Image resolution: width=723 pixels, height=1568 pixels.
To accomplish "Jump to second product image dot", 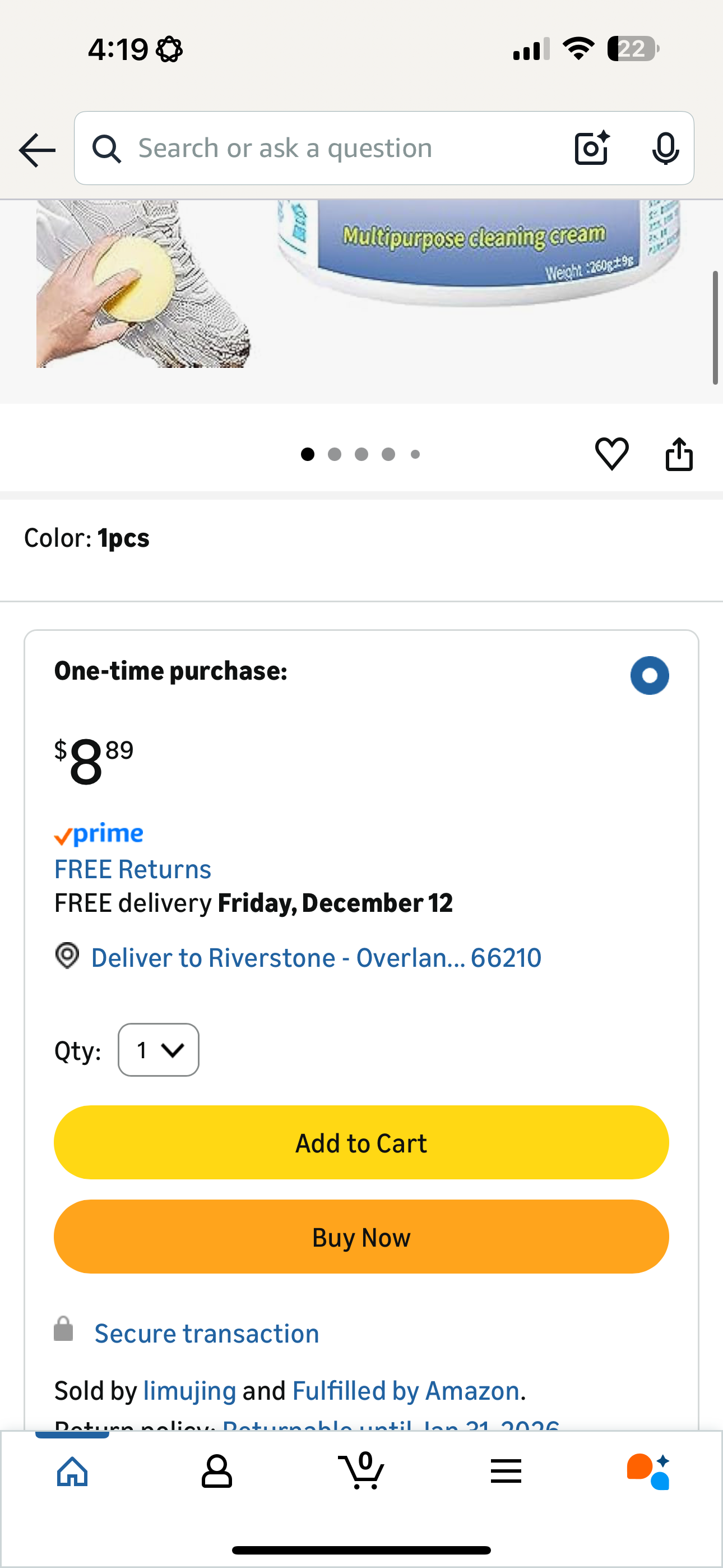I will 334,454.
